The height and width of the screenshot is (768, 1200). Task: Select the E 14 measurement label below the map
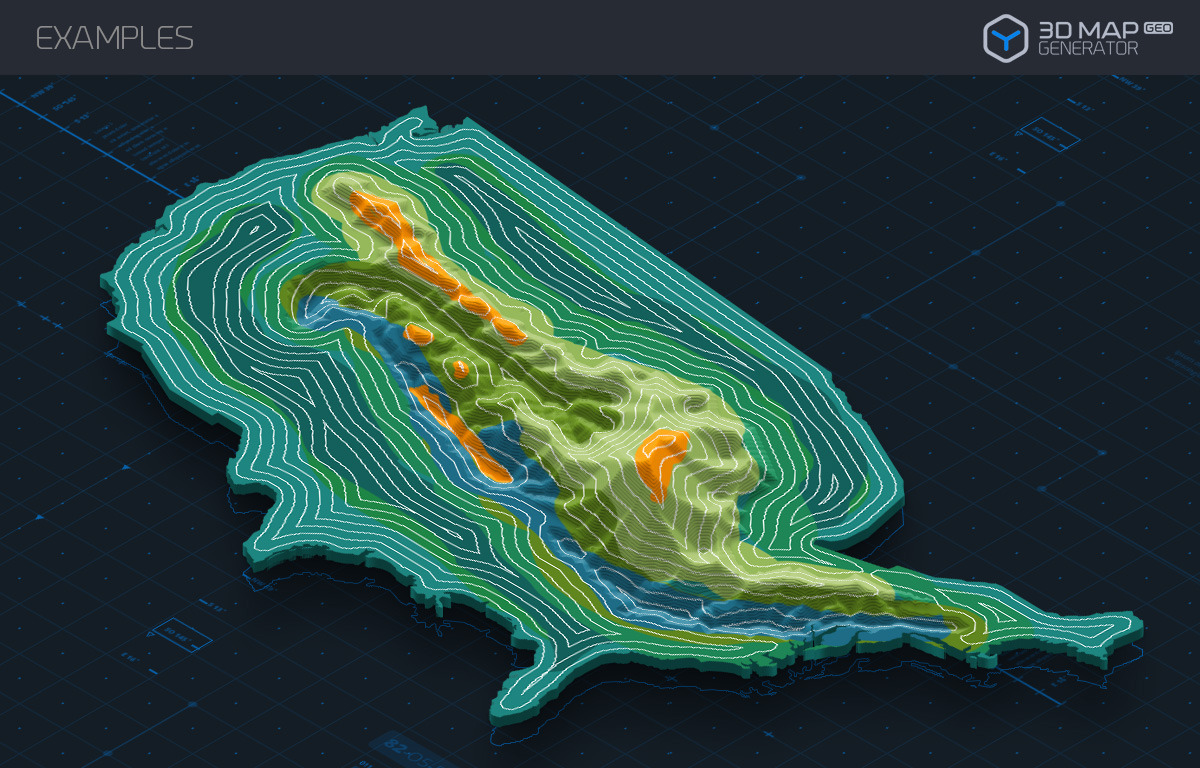[130, 658]
